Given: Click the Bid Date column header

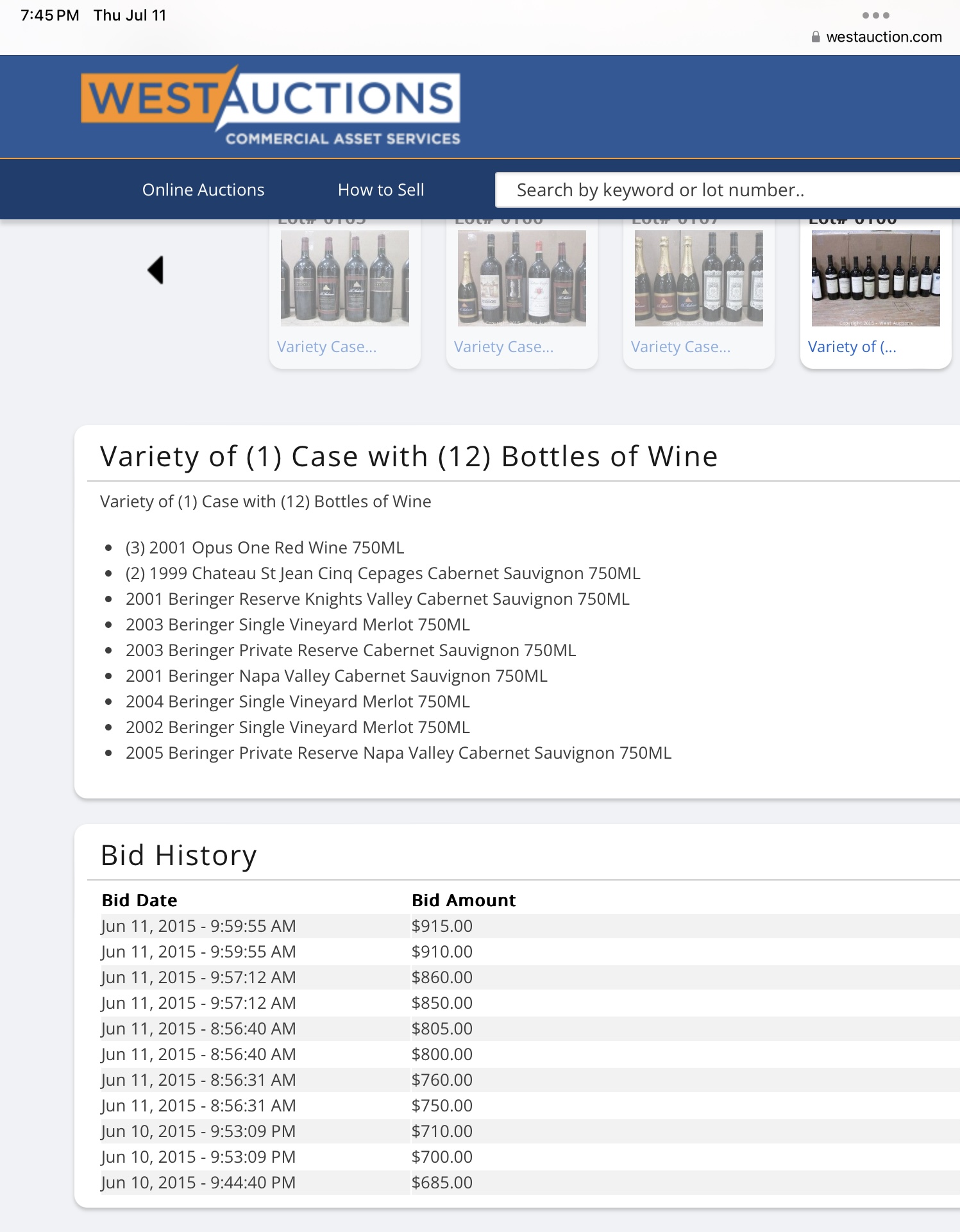Looking at the screenshot, I should 139,900.
